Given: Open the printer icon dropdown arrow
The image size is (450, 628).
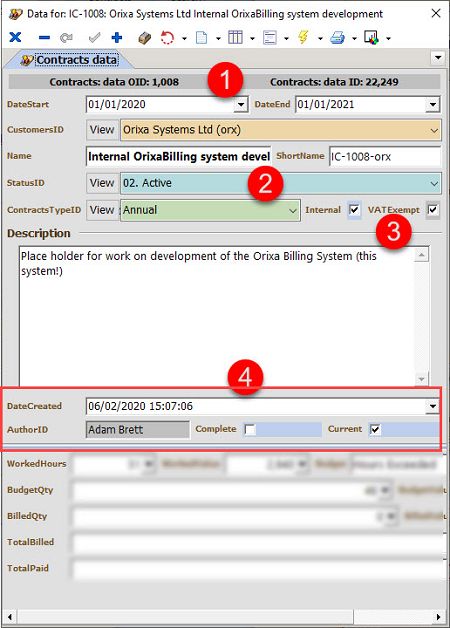Looking at the screenshot, I should click(354, 38).
